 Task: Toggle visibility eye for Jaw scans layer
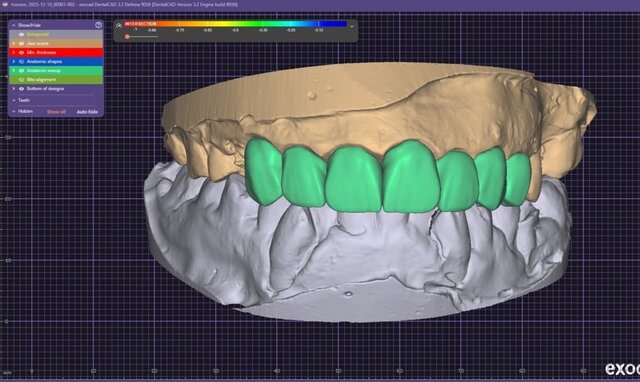[x=22, y=43]
